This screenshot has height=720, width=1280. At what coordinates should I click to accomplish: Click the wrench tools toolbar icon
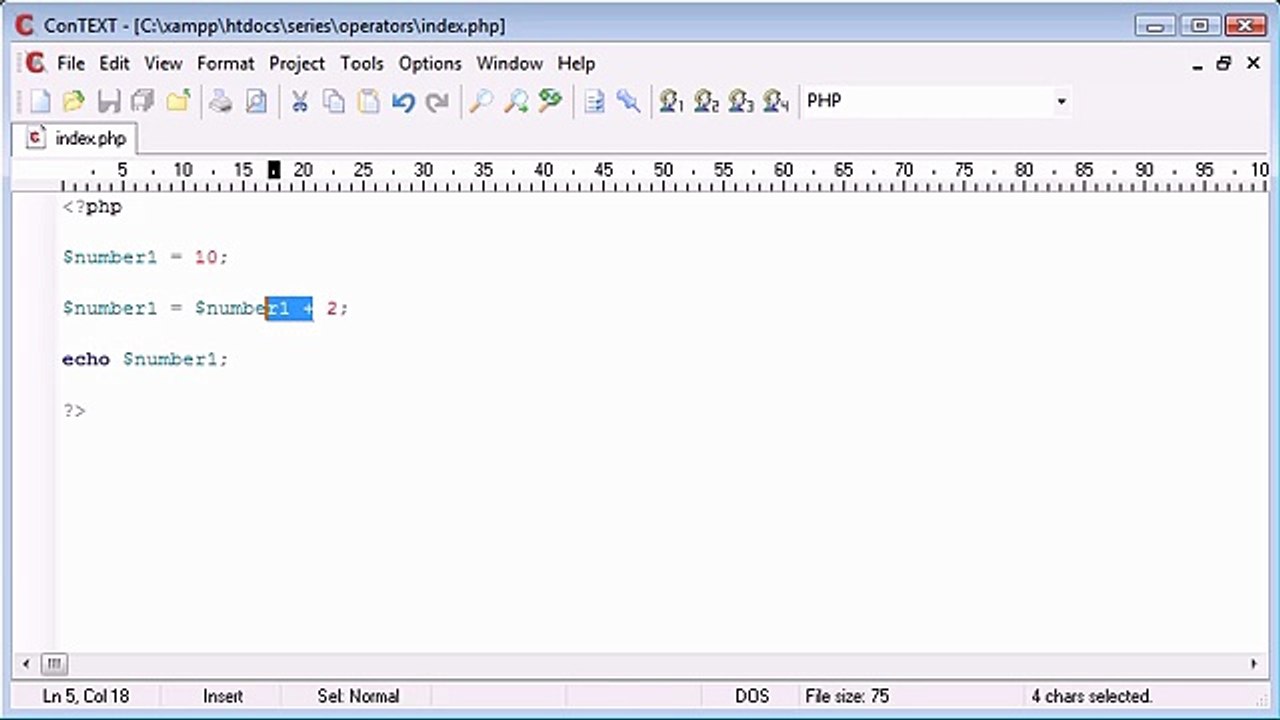coord(628,101)
